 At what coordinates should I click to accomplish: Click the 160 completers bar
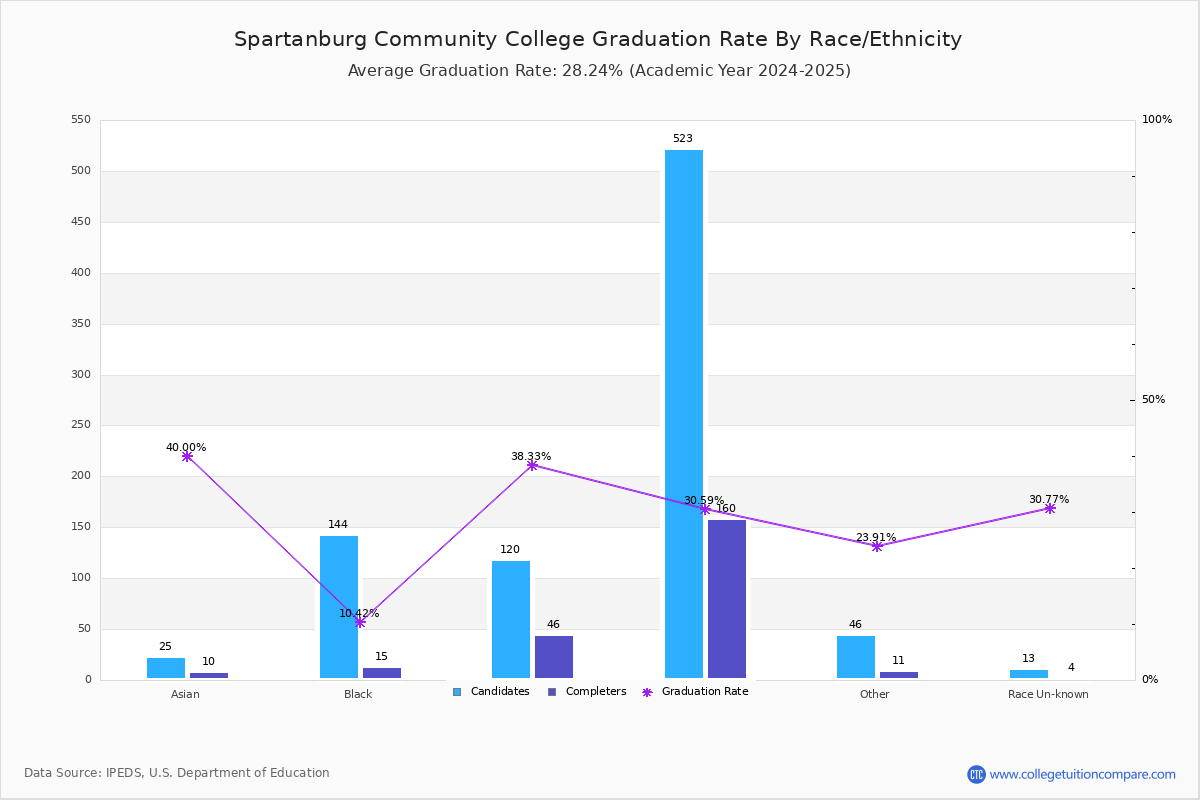coord(727,599)
